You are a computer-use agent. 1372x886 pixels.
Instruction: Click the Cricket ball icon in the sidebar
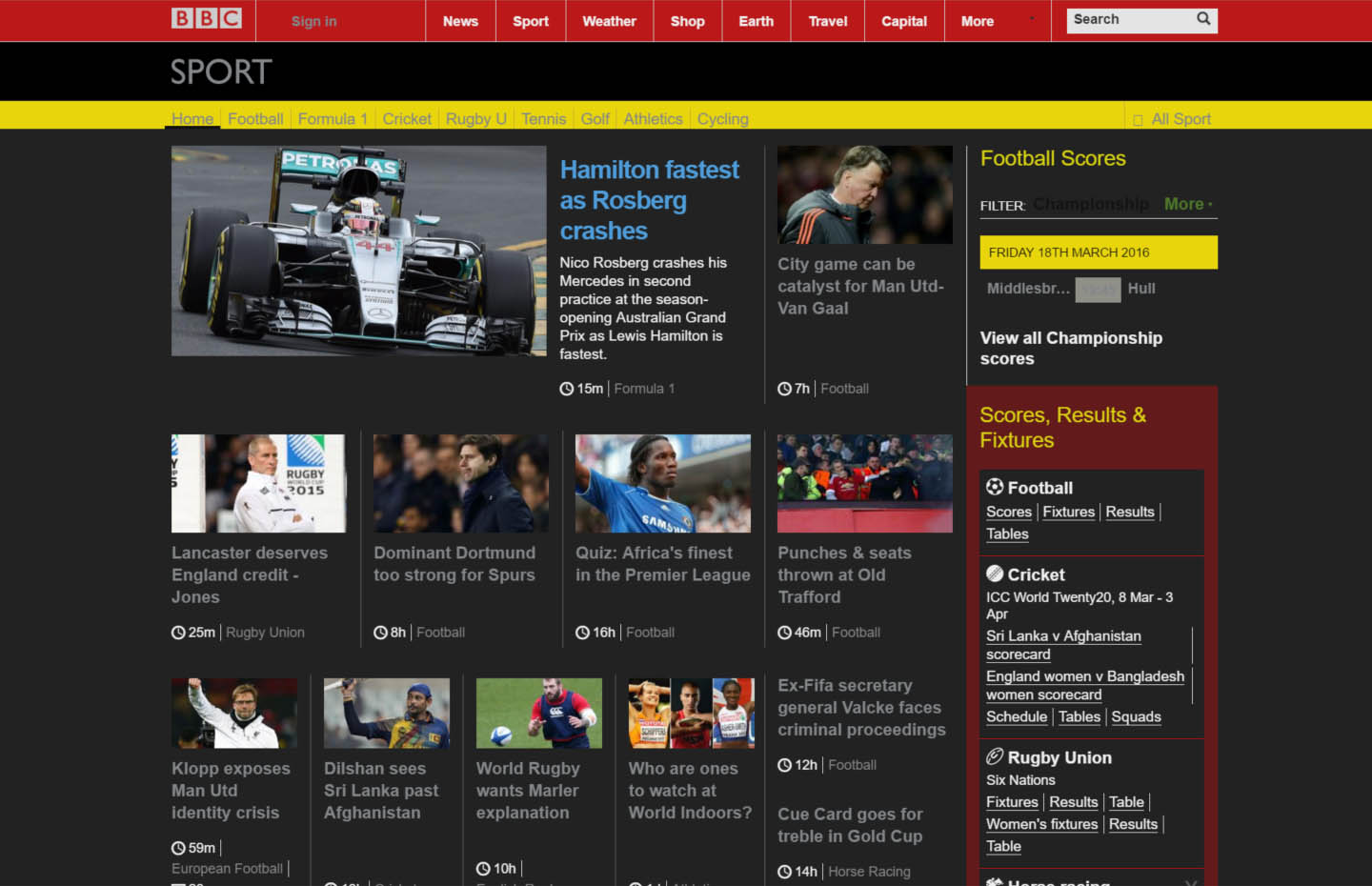tap(994, 574)
